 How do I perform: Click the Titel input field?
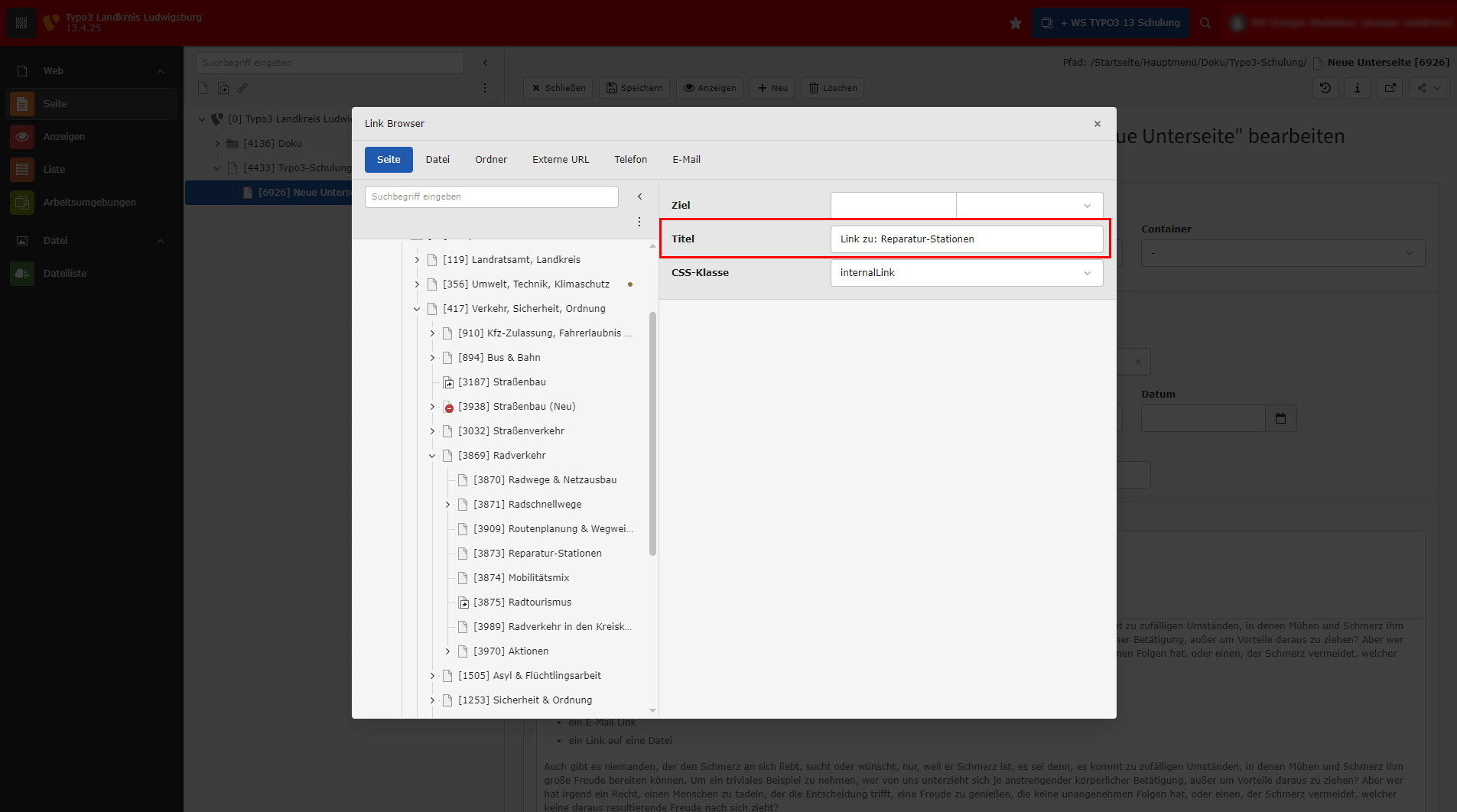[966, 239]
